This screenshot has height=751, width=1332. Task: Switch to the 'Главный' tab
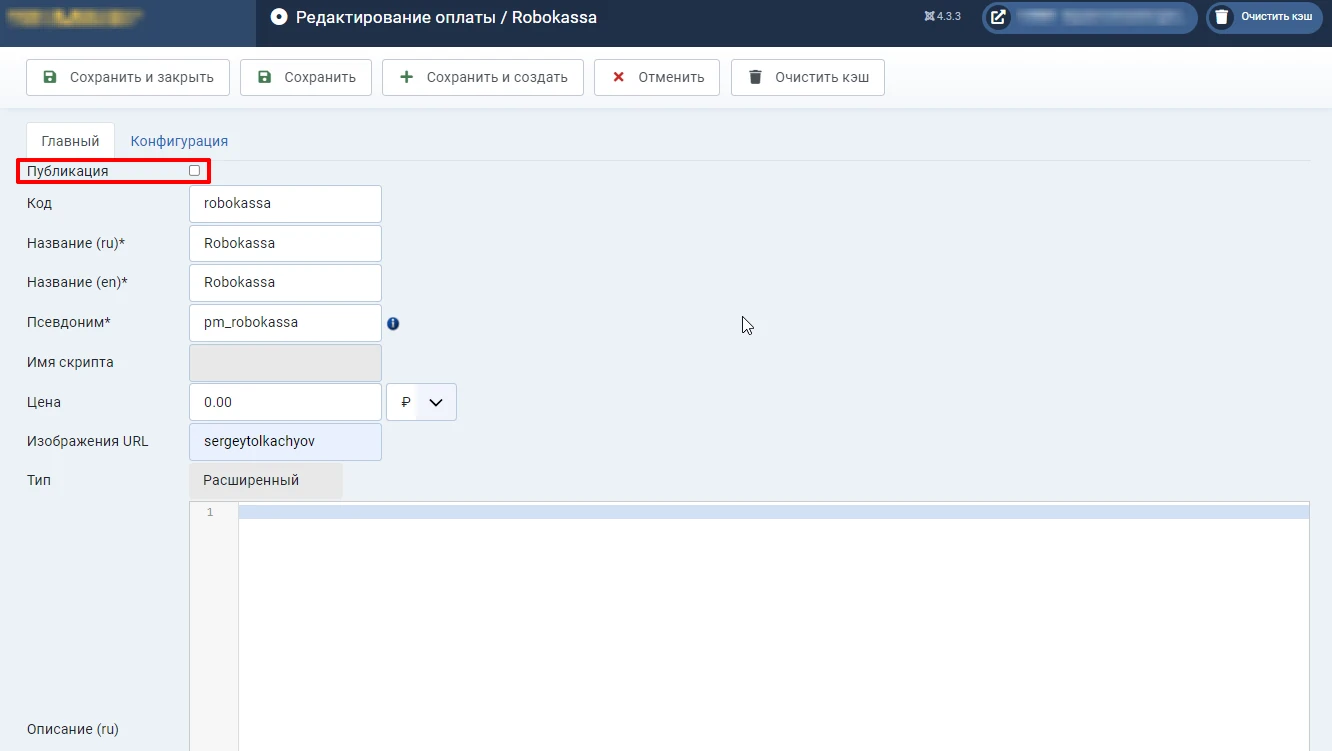[70, 141]
